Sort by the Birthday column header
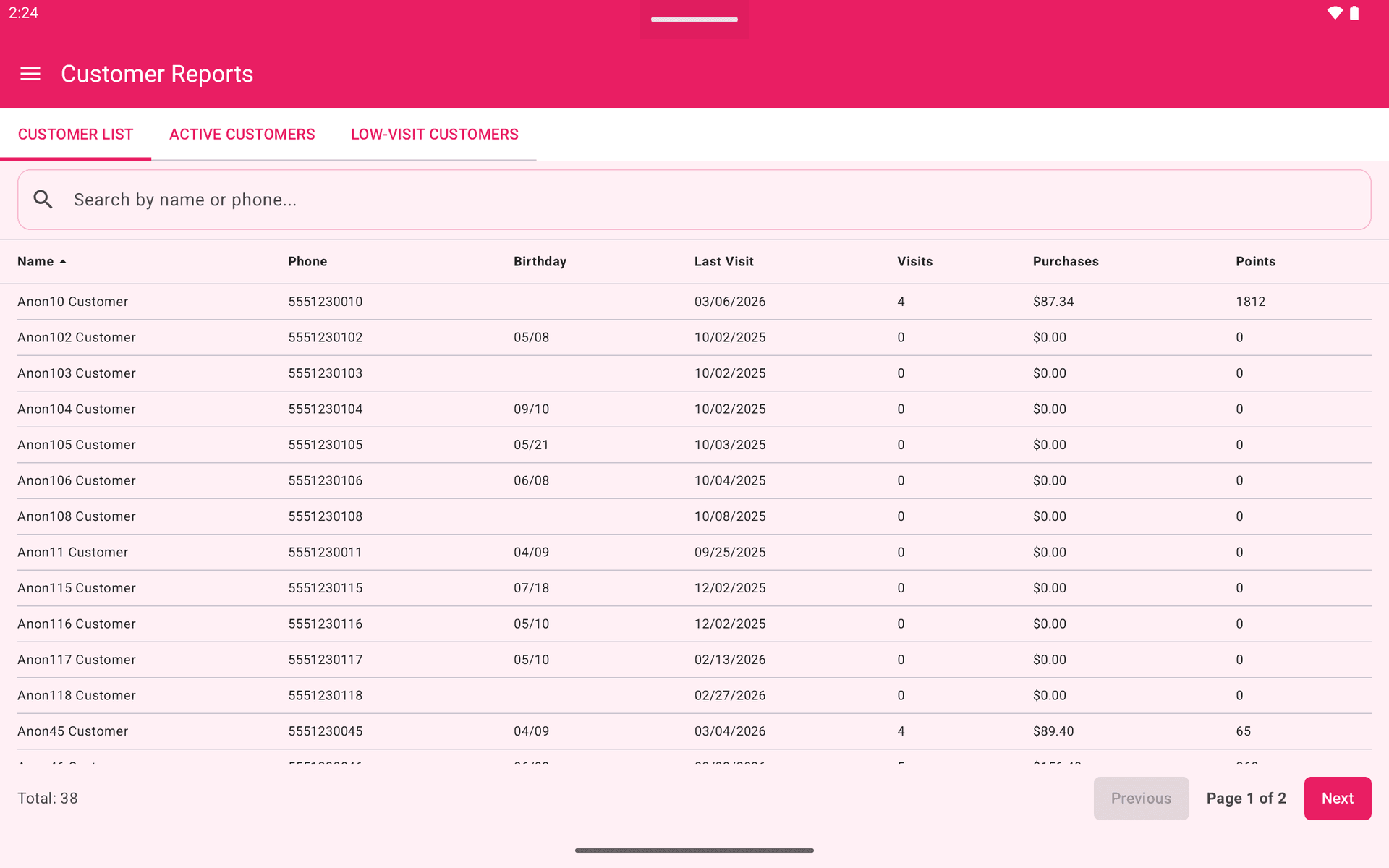The width and height of the screenshot is (1389, 868). pos(540,262)
